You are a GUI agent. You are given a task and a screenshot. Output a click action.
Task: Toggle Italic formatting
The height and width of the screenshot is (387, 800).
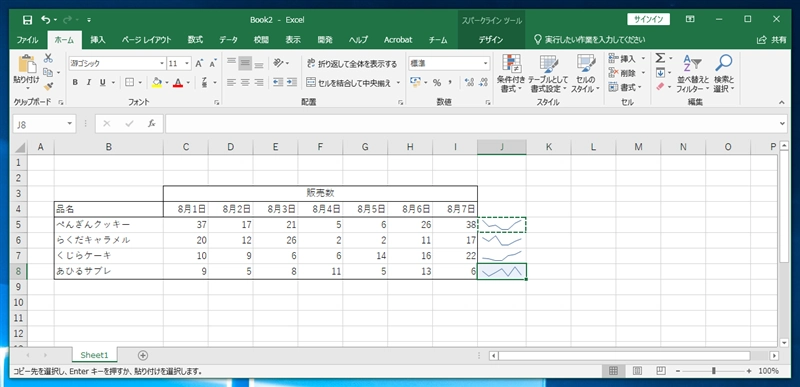(89, 82)
